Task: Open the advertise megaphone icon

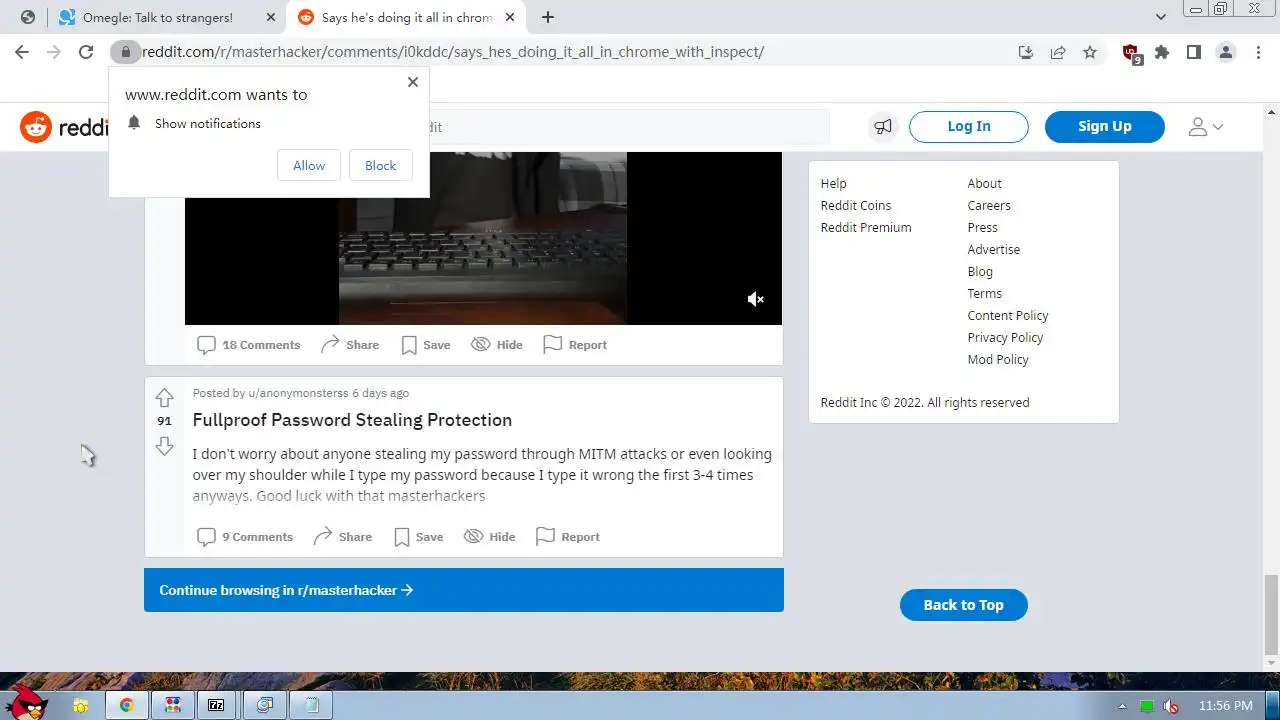Action: tap(883, 127)
